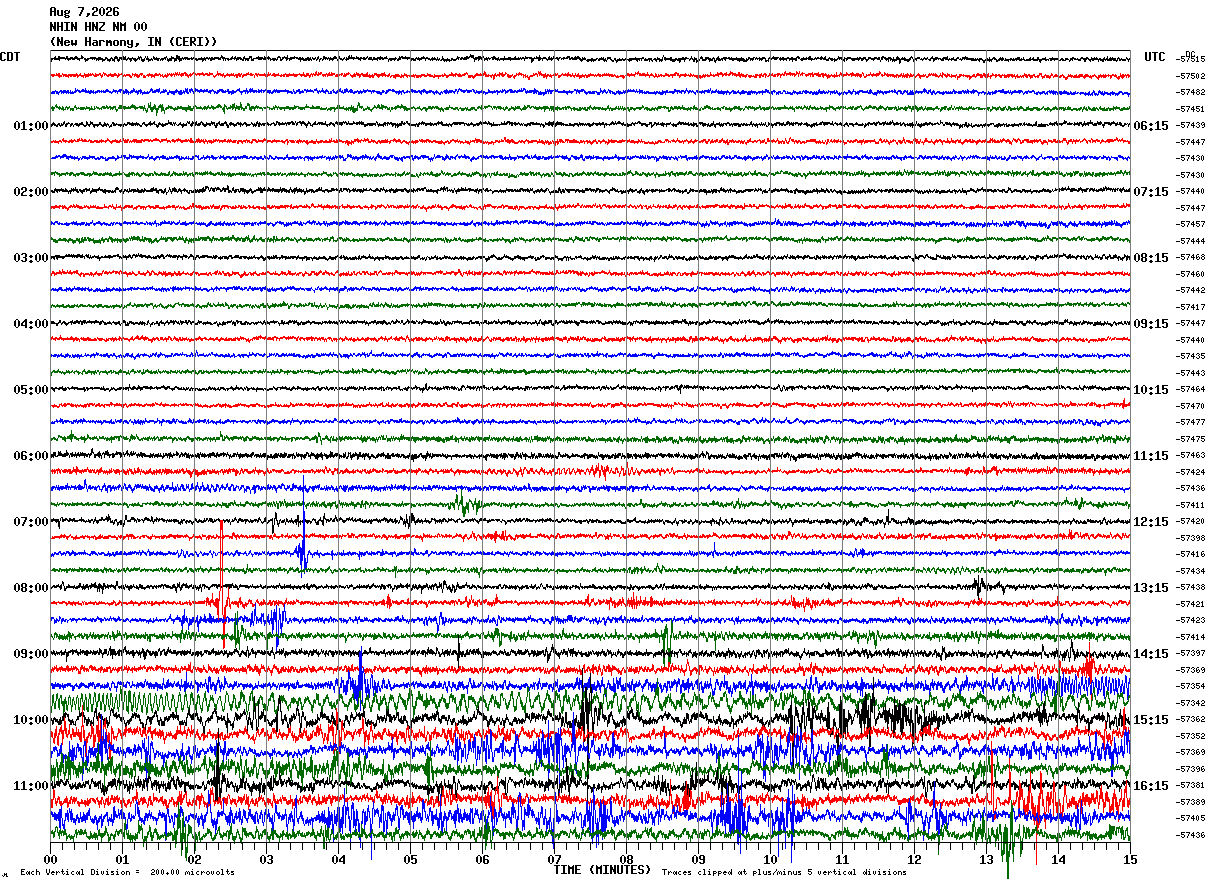Click the '15' minute tick label
This screenshot has height=886, width=1210.
pos(1130,859)
